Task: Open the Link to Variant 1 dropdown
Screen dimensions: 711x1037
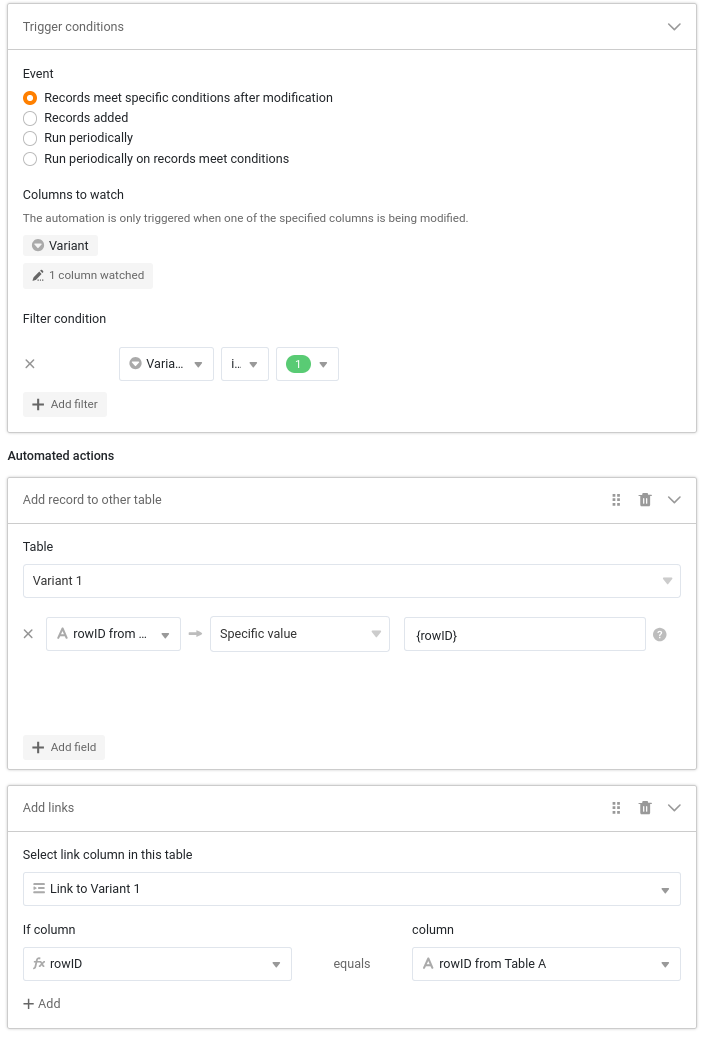Action: point(351,889)
